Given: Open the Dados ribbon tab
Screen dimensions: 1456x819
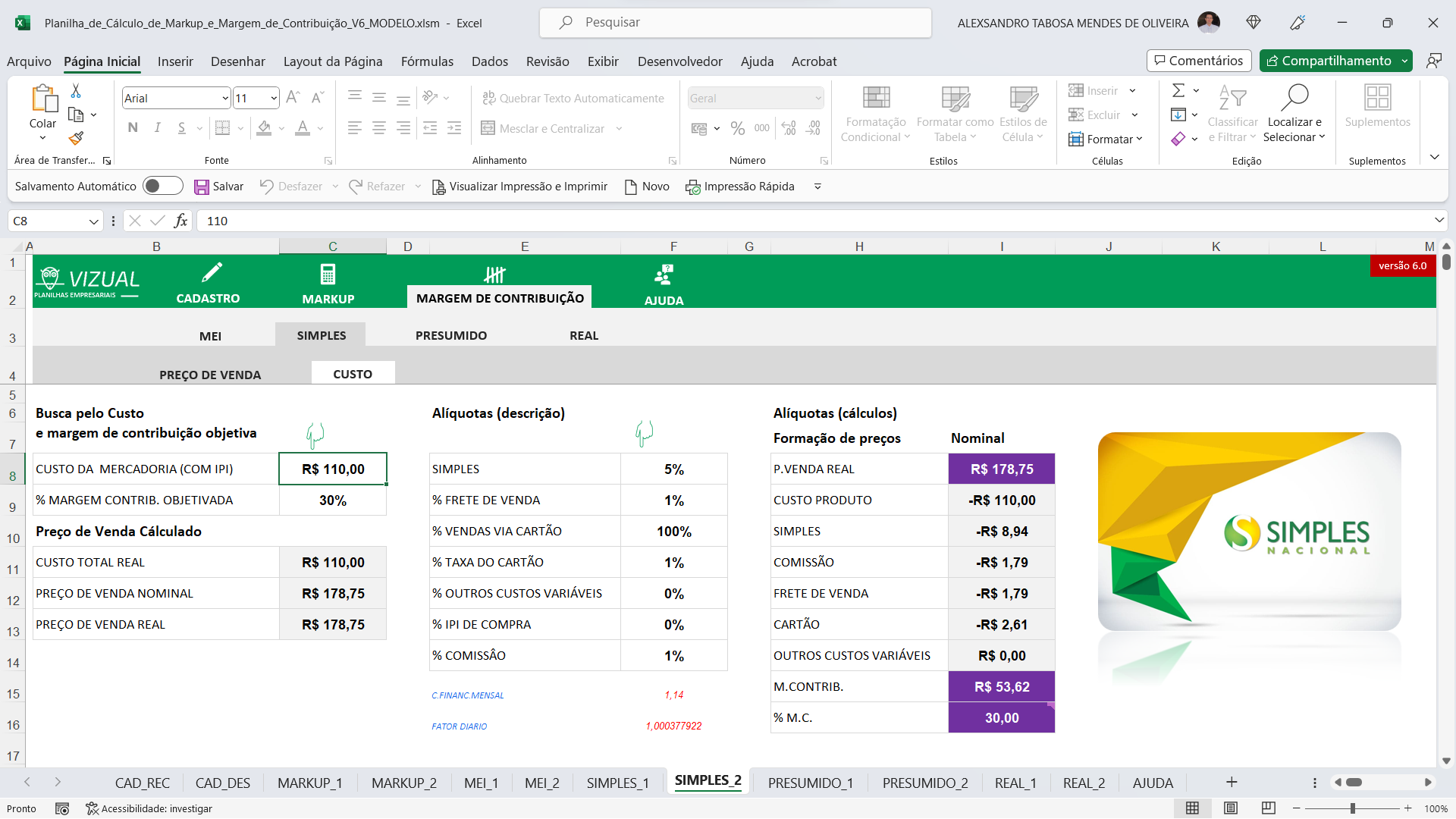Looking at the screenshot, I should 490,61.
